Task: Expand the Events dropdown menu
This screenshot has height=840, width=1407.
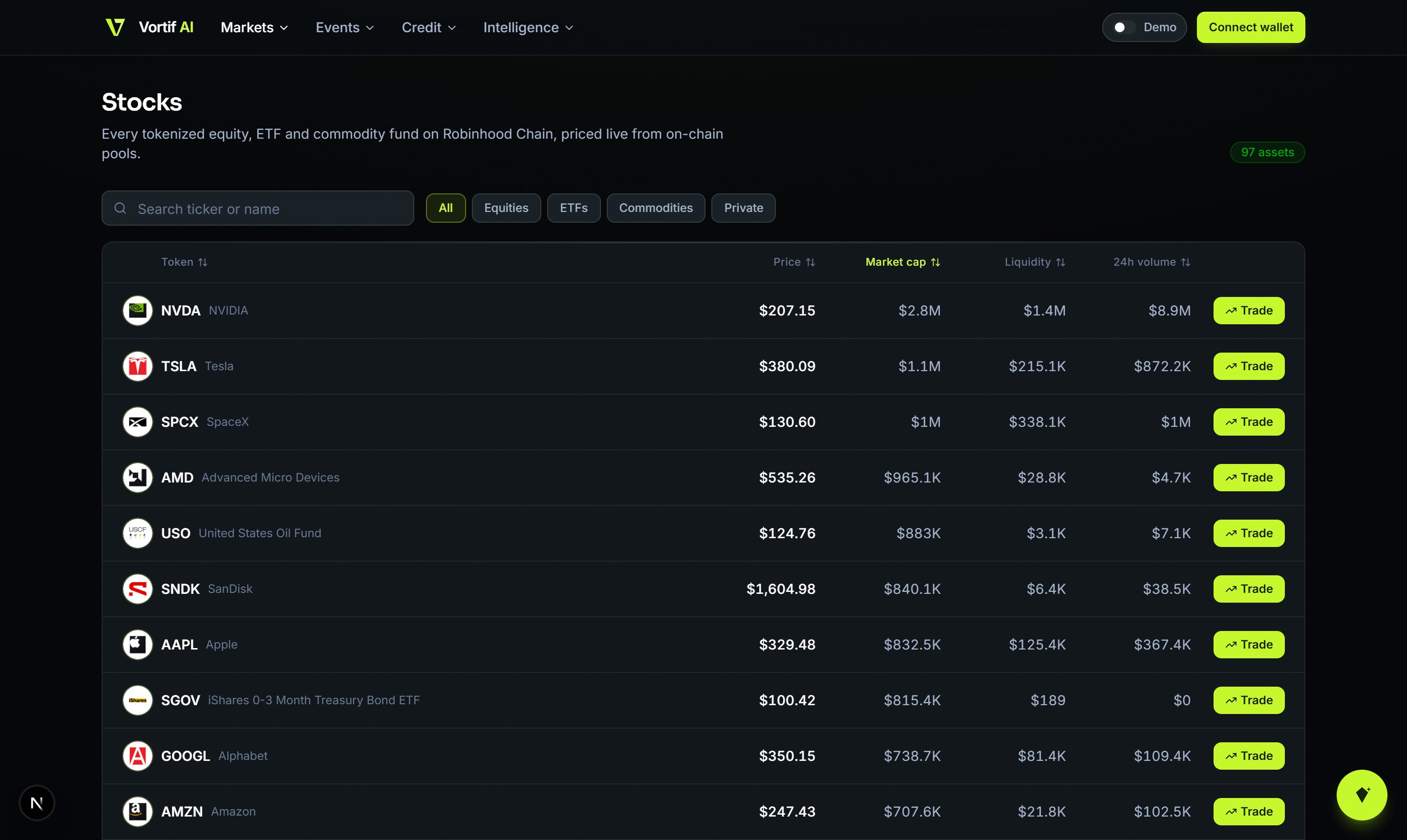Action: coord(344,27)
